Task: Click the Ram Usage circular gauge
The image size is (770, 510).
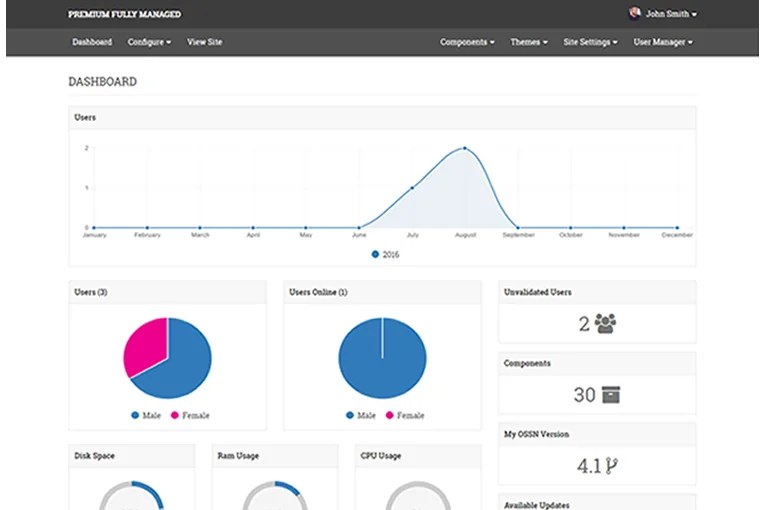Action: 275,497
